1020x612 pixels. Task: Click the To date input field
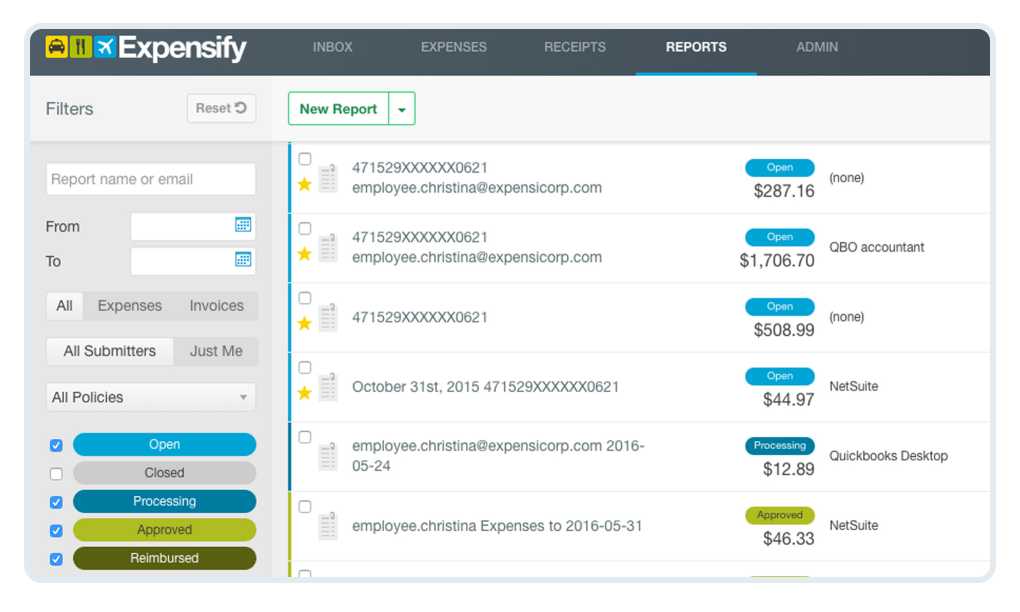[193, 261]
